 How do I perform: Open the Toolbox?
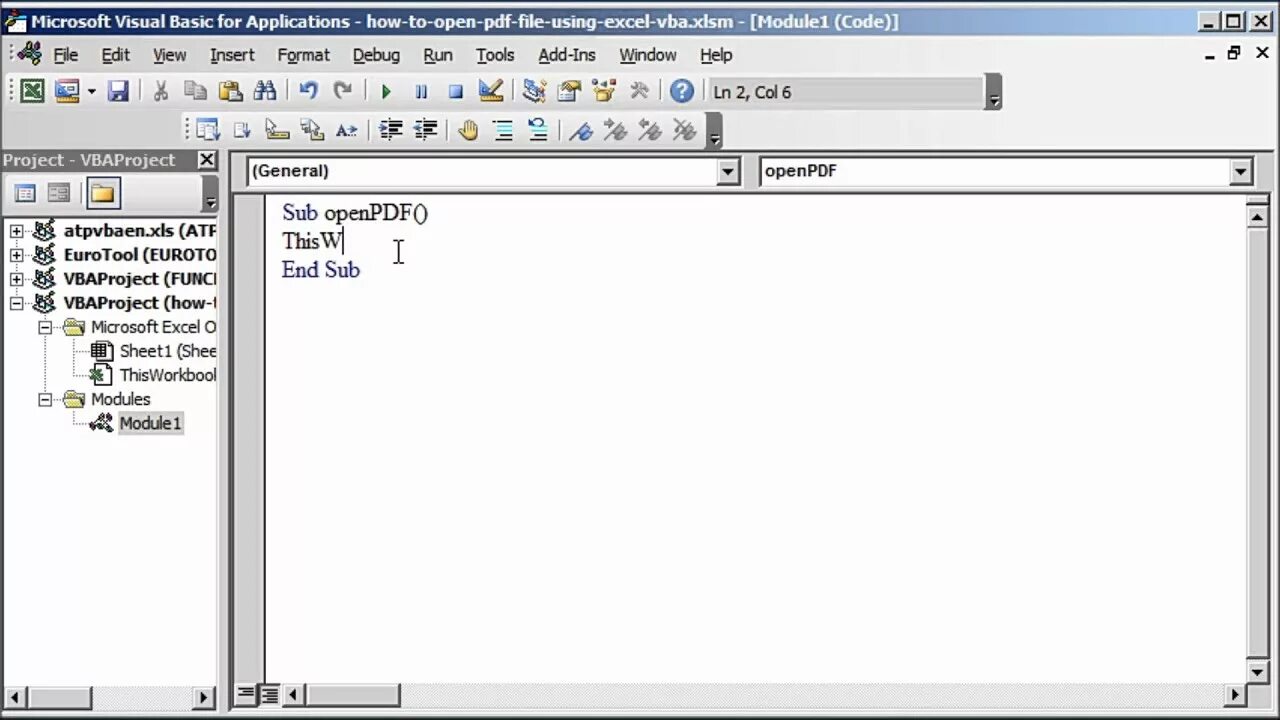pyautogui.click(x=639, y=91)
